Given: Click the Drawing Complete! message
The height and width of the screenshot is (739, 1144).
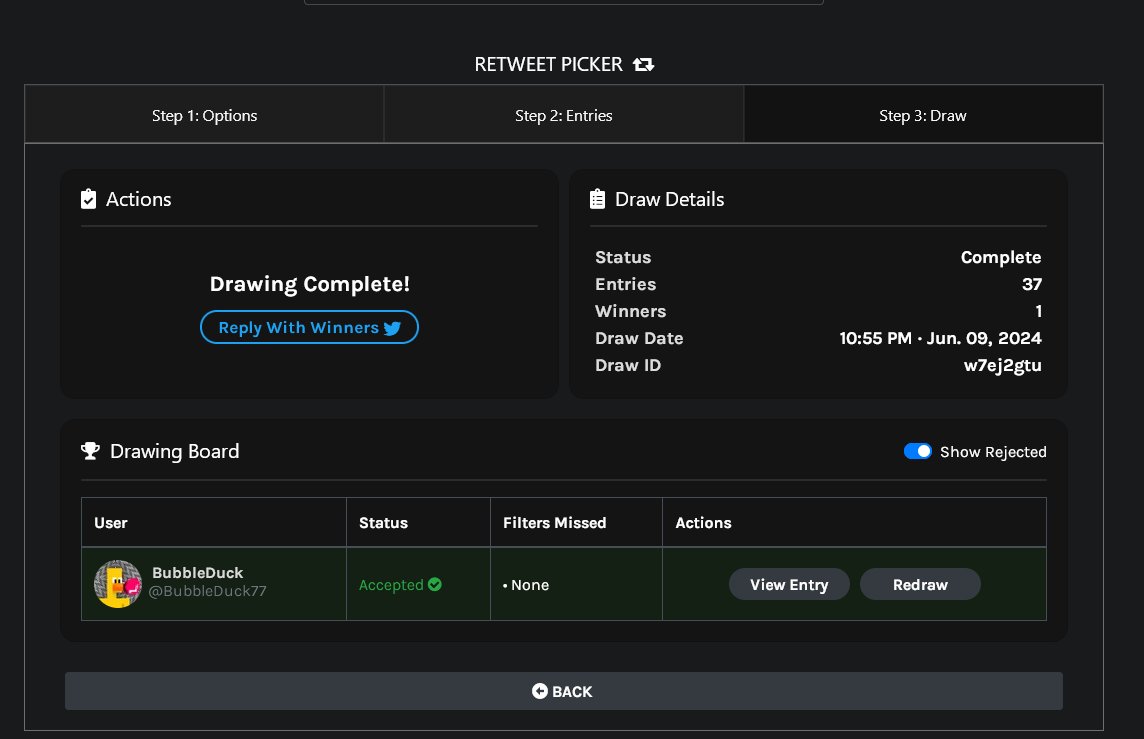Looking at the screenshot, I should click(x=309, y=284).
